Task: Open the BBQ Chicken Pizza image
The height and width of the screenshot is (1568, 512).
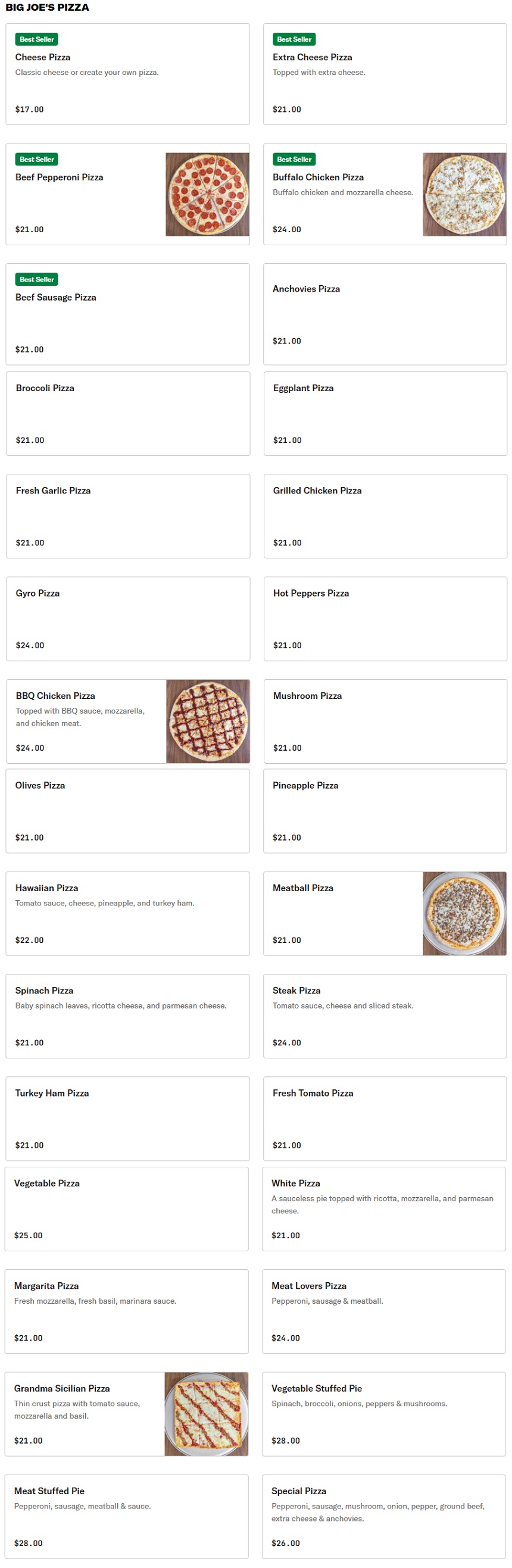Action: (208, 721)
